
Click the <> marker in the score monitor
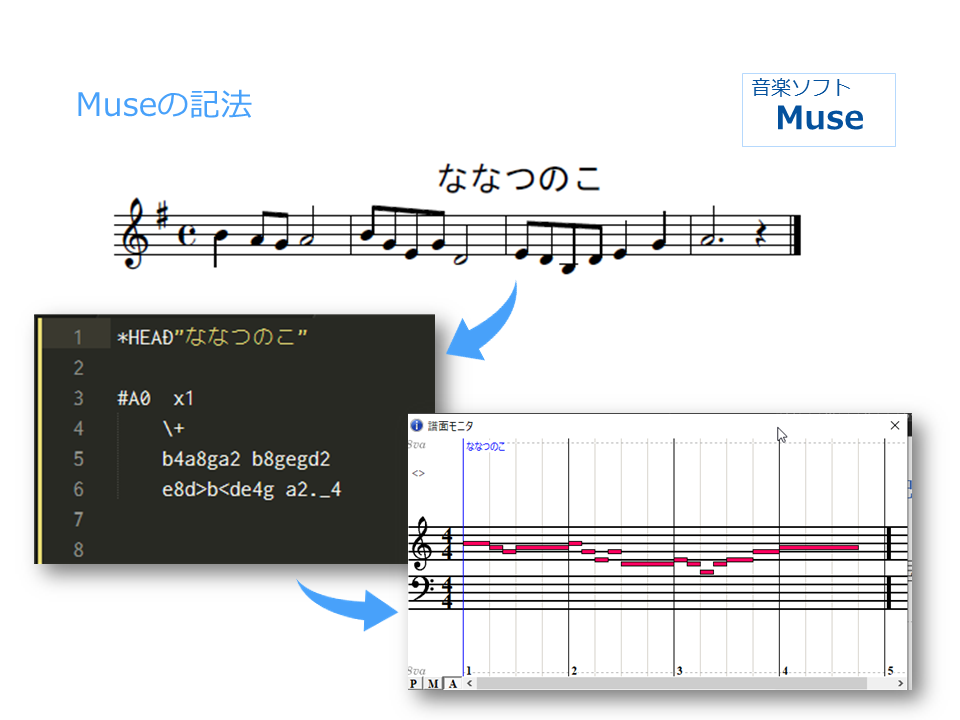(x=418, y=473)
